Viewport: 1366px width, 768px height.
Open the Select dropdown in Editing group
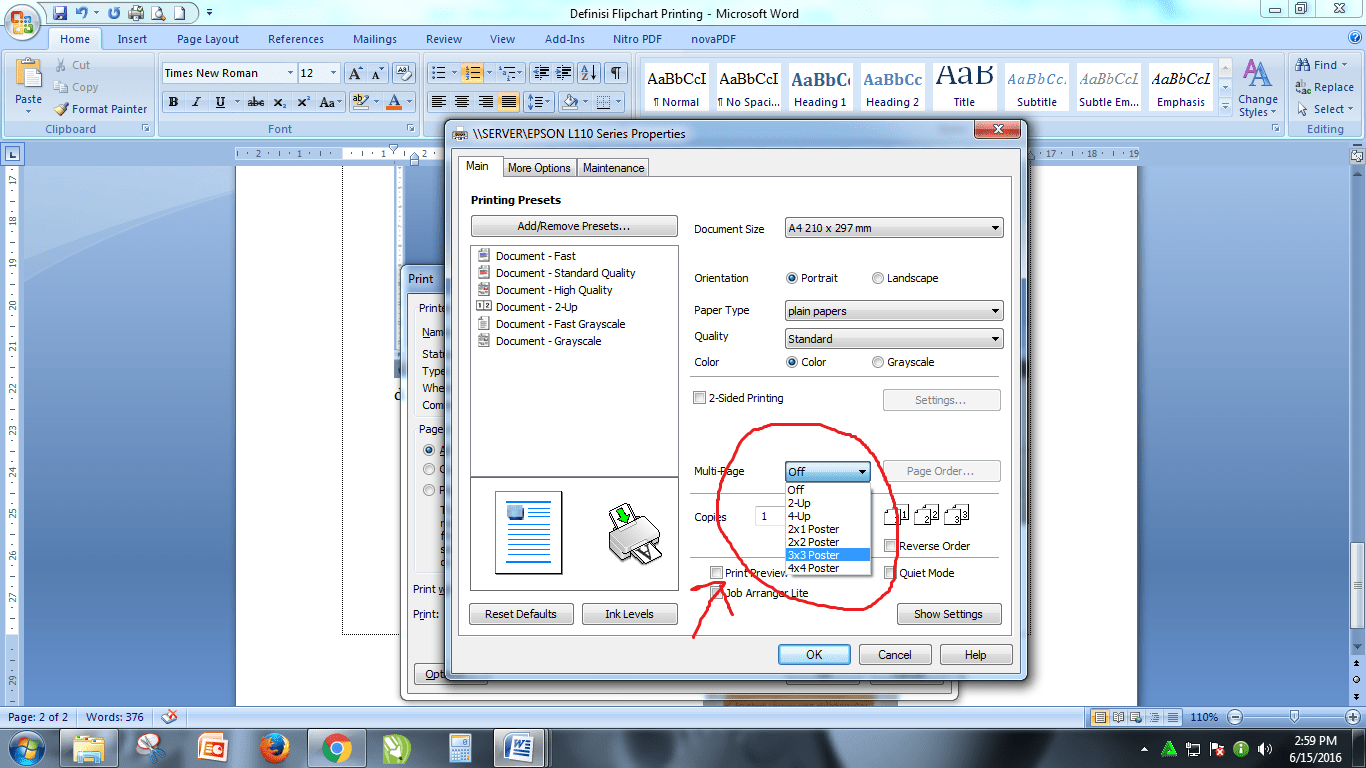click(x=1325, y=109)
